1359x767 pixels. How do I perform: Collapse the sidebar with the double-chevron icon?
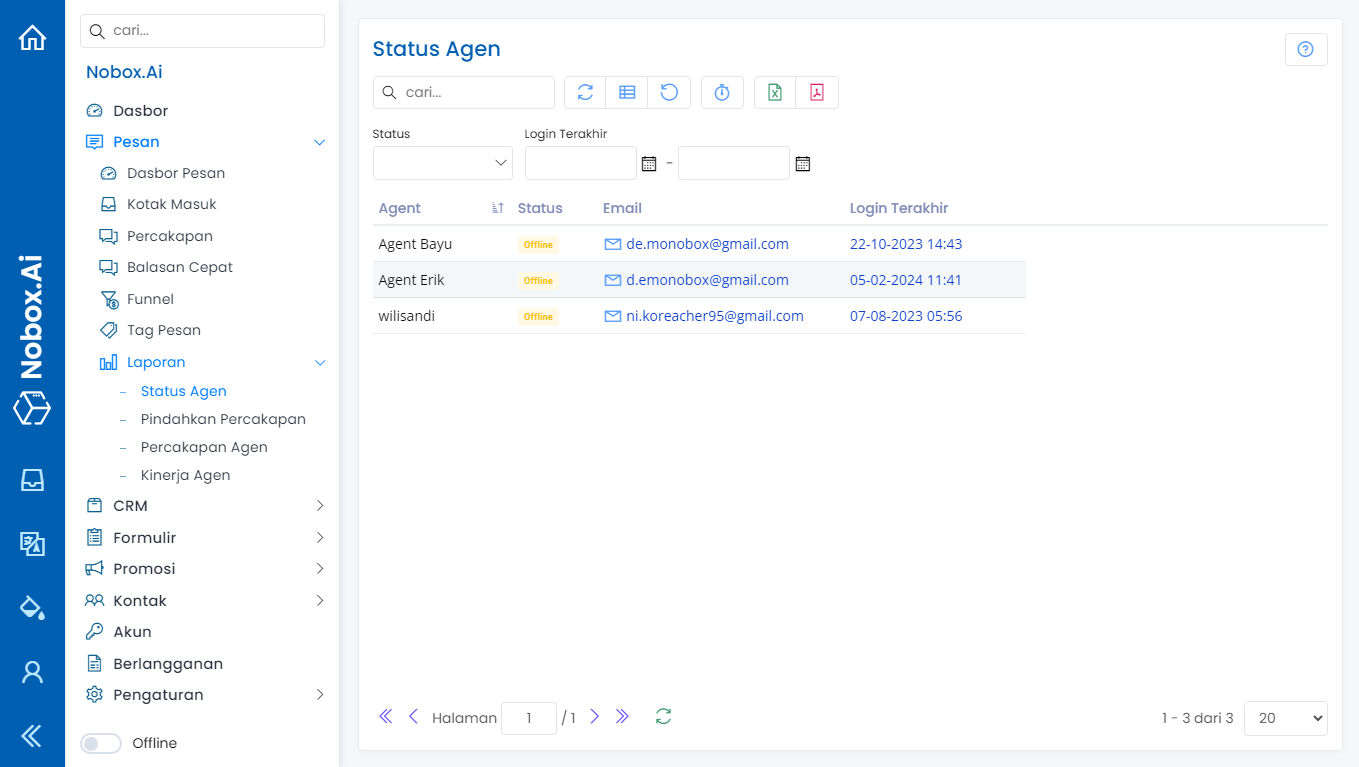tap(32, 736)
